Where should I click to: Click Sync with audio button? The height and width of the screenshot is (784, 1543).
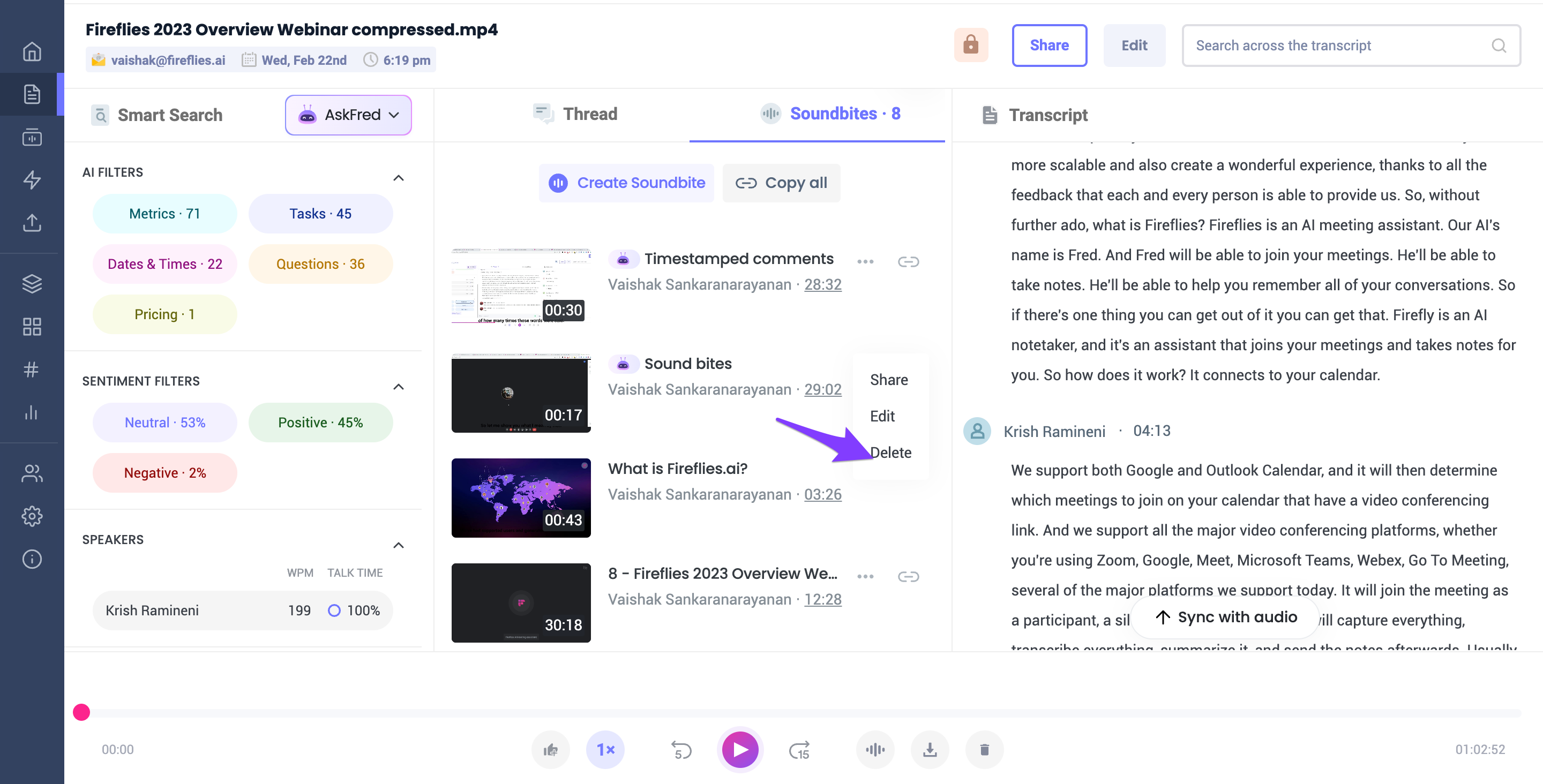(x=1225, y=617)
